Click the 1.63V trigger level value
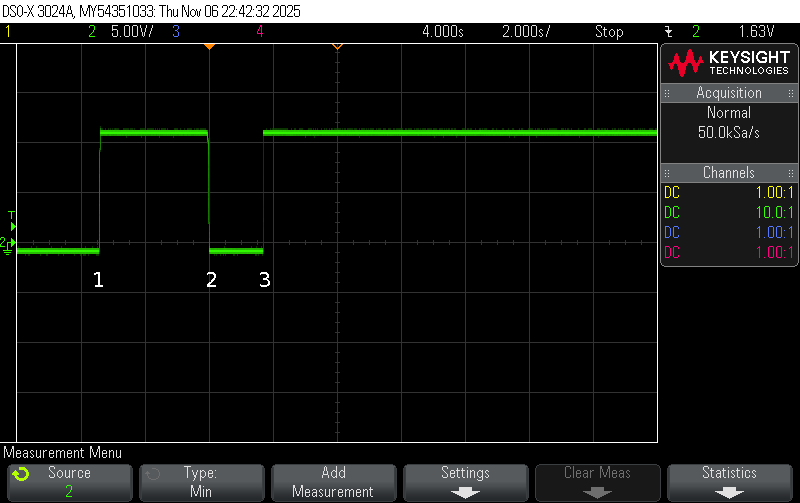Screen dimensions: 800x503 point(757,32)
